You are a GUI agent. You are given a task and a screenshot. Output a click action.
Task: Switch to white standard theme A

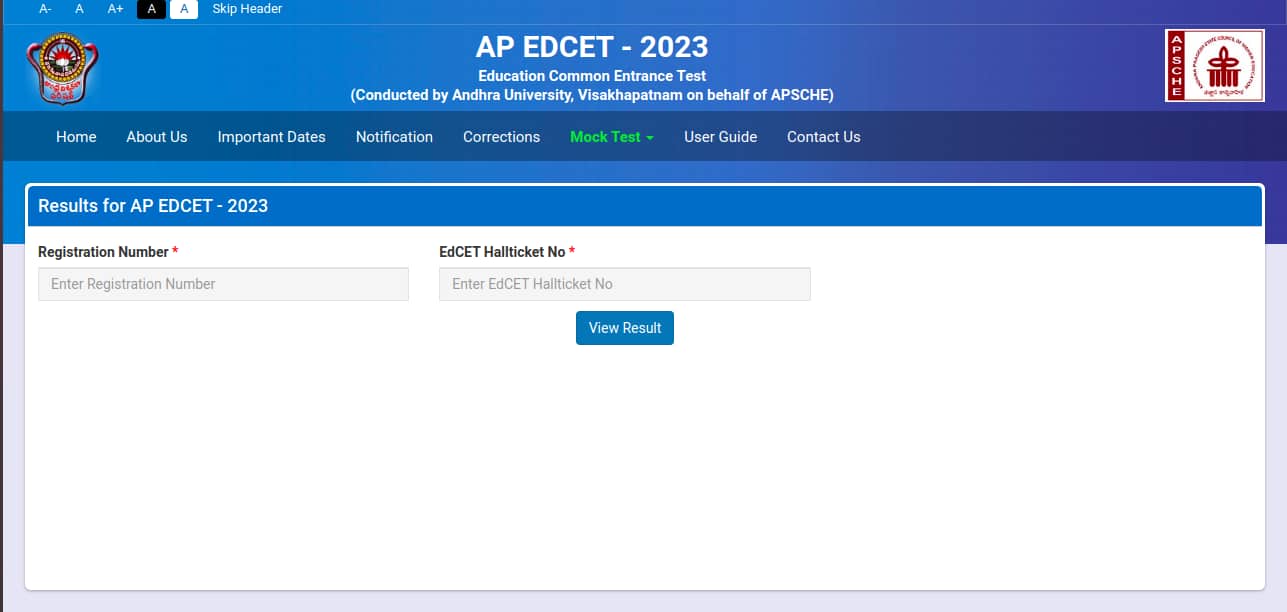pyautogui.click(x=184, y=9)
